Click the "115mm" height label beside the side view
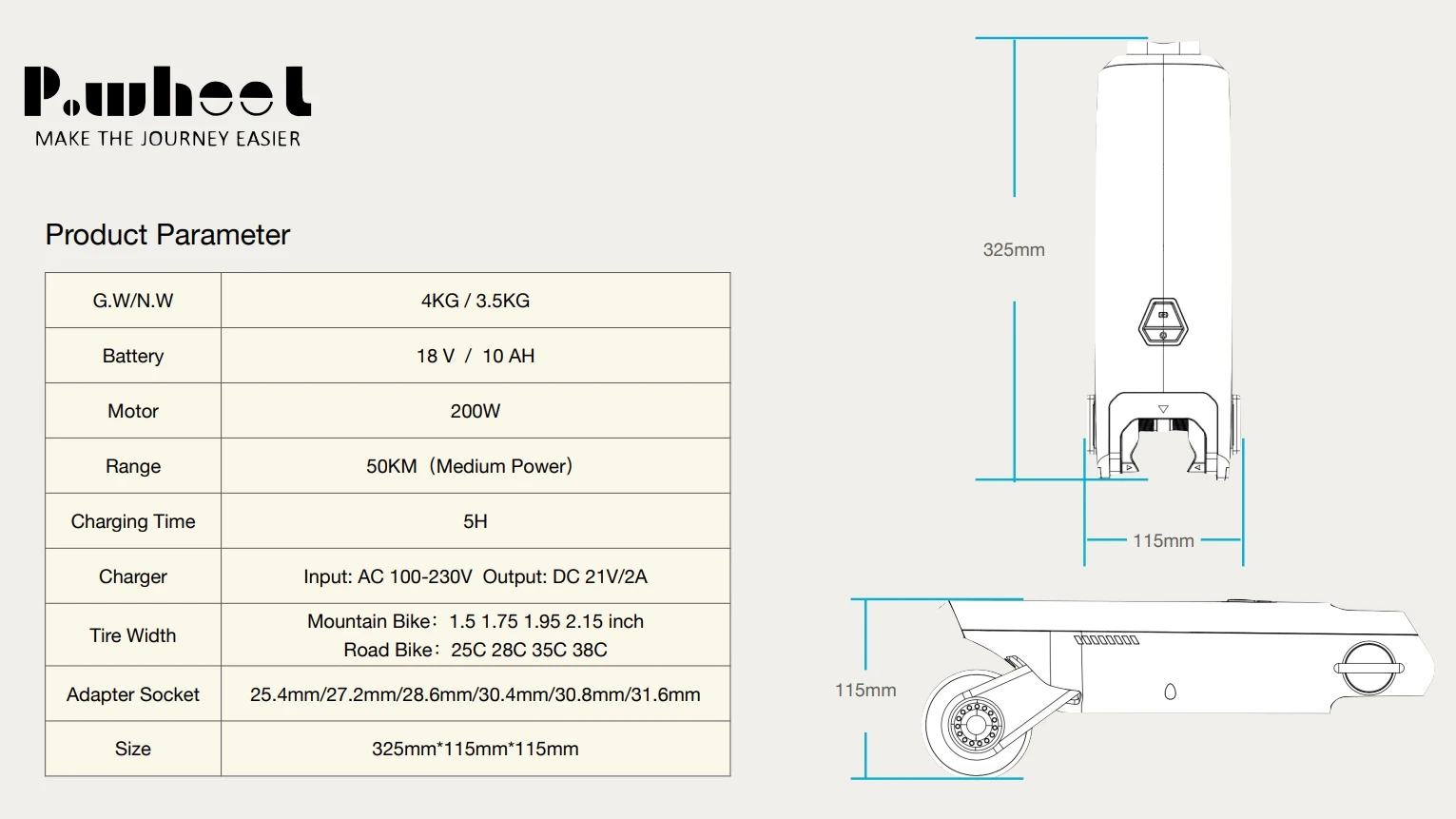Viewport: 1456px width, 819px height. tap(865, 691)
